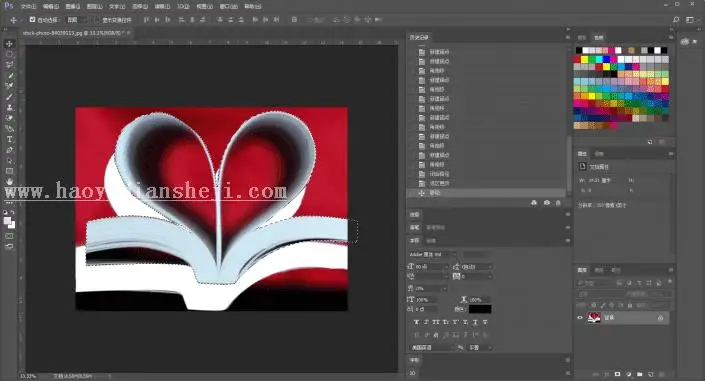Click the foreground/background color swatches
Viewport: 705px width, 381px height.
click(9, 222)
